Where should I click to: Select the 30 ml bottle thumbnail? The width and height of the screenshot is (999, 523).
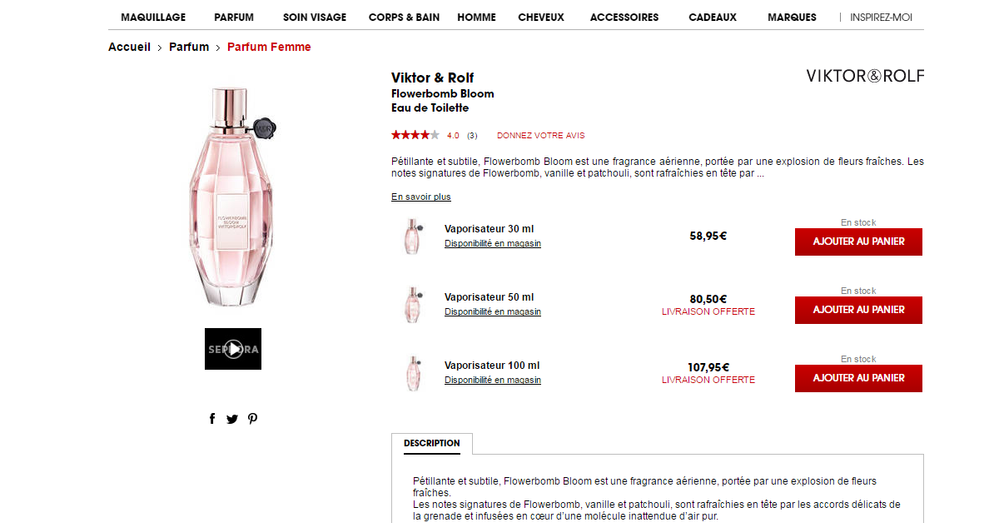coord(413,236)
